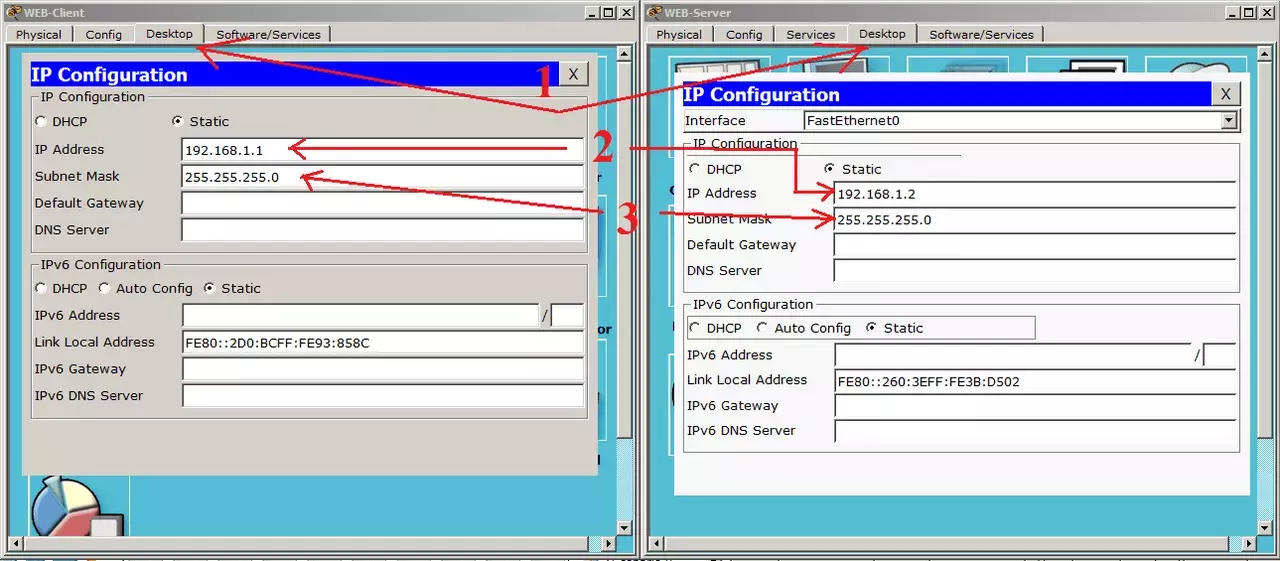The width and height of the screenshot is (1280, 561).
Task: Open Software/Services tab in WEB-Client window
Action: tap(268, 34)
